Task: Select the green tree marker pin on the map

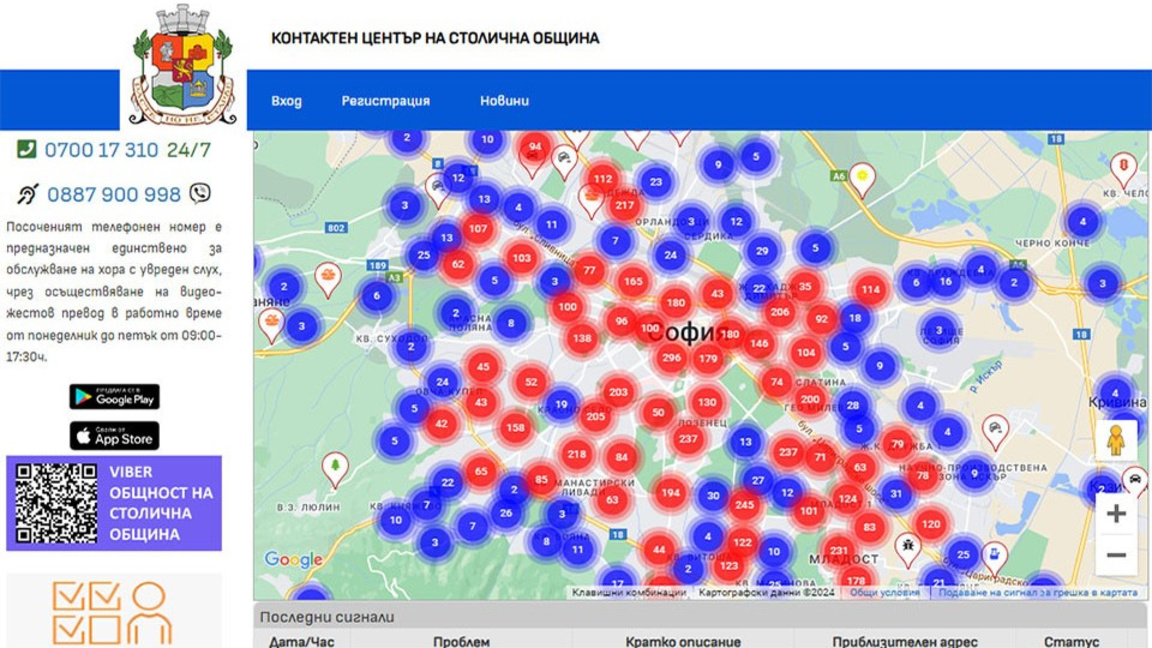Action: 335,465
